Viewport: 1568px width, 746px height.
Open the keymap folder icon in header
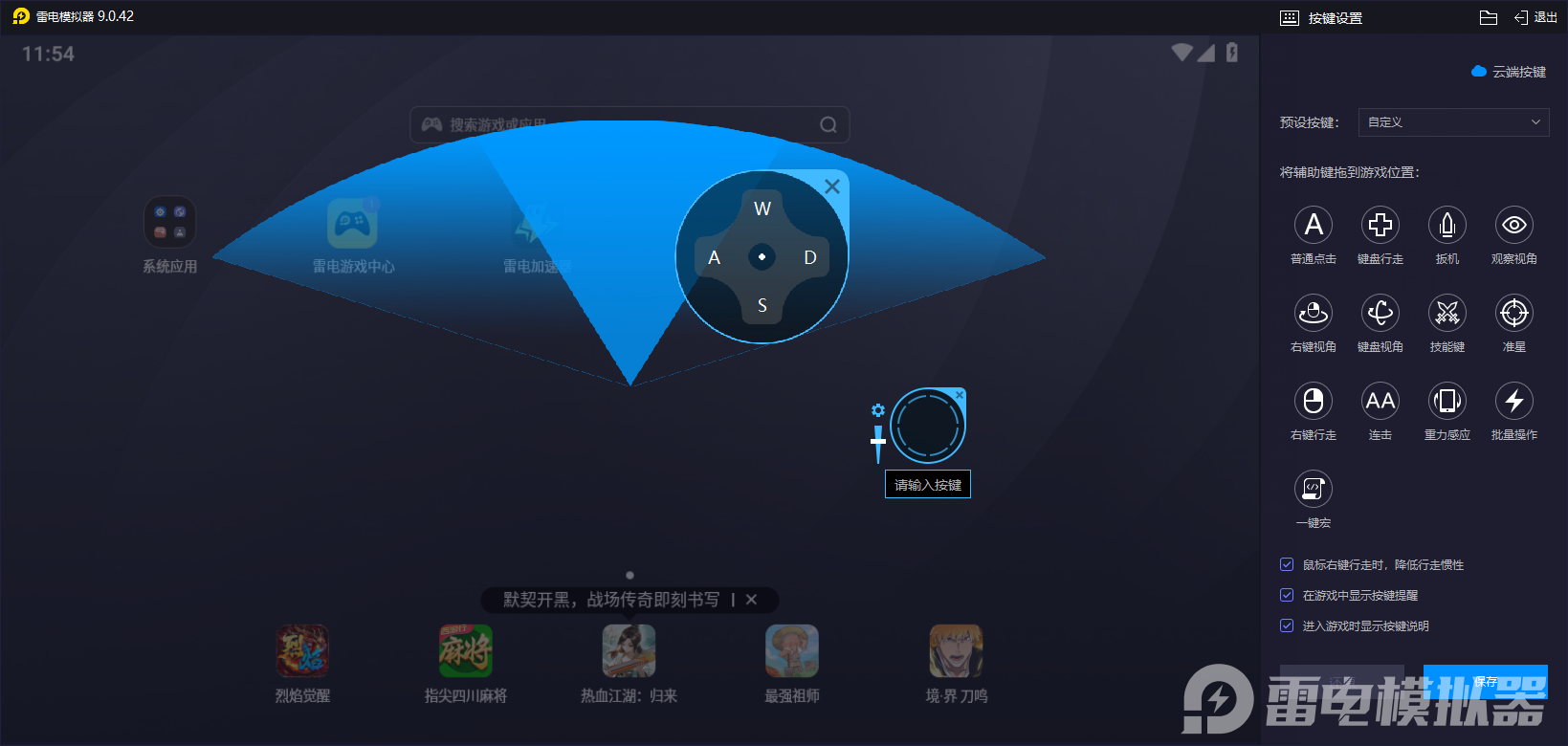1488,17
